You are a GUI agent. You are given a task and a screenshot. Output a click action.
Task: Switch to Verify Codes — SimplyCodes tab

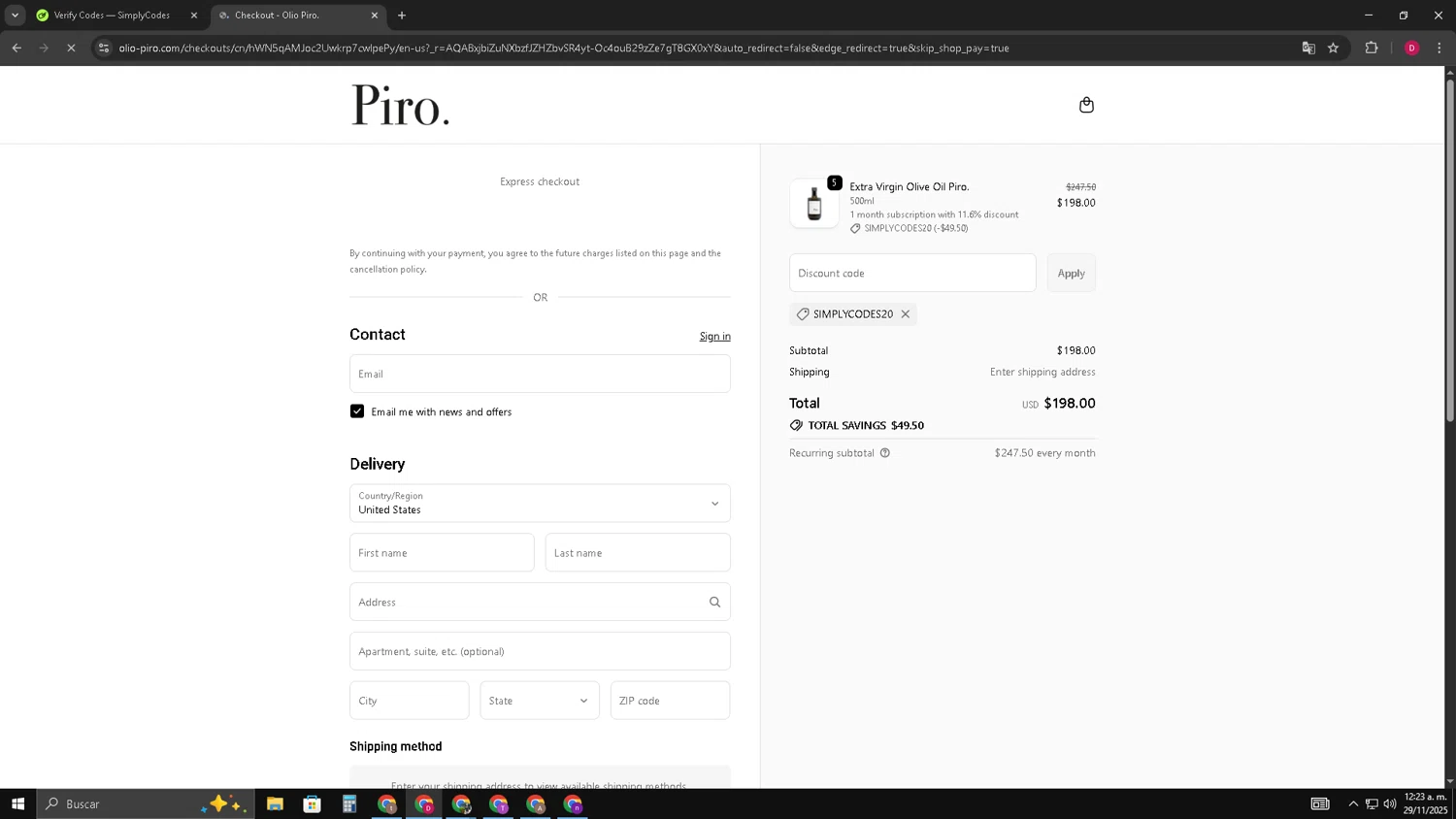[x=115, y=16]
